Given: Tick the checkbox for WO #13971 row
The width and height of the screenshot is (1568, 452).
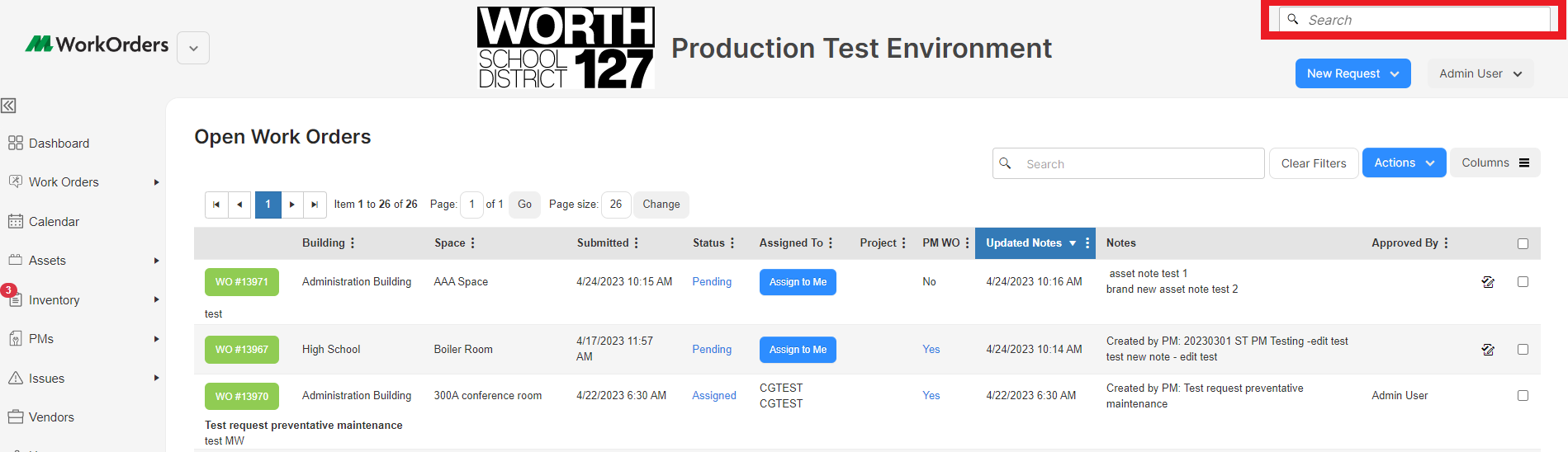Looking at the screenshot, I should [x=1523, y=282].
